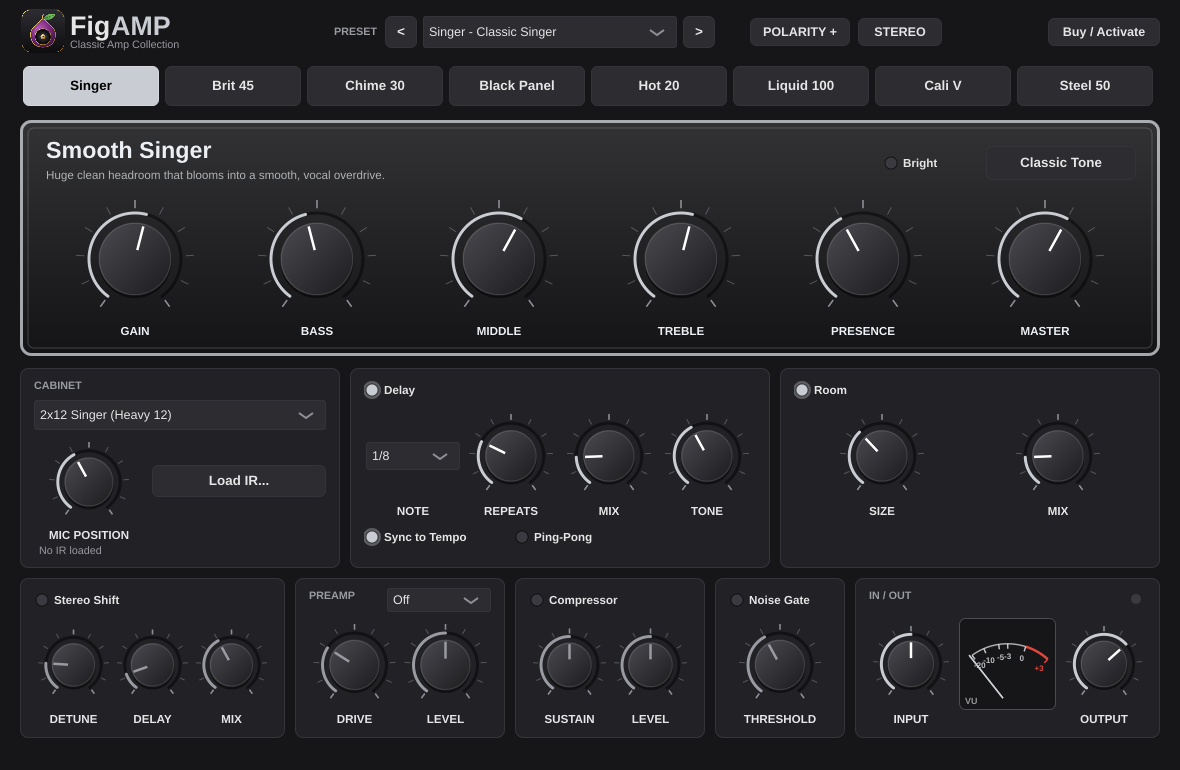This screenshot has width=1180, height=770.
Task: Click the MIC POSITION knob
Action: 89,482
